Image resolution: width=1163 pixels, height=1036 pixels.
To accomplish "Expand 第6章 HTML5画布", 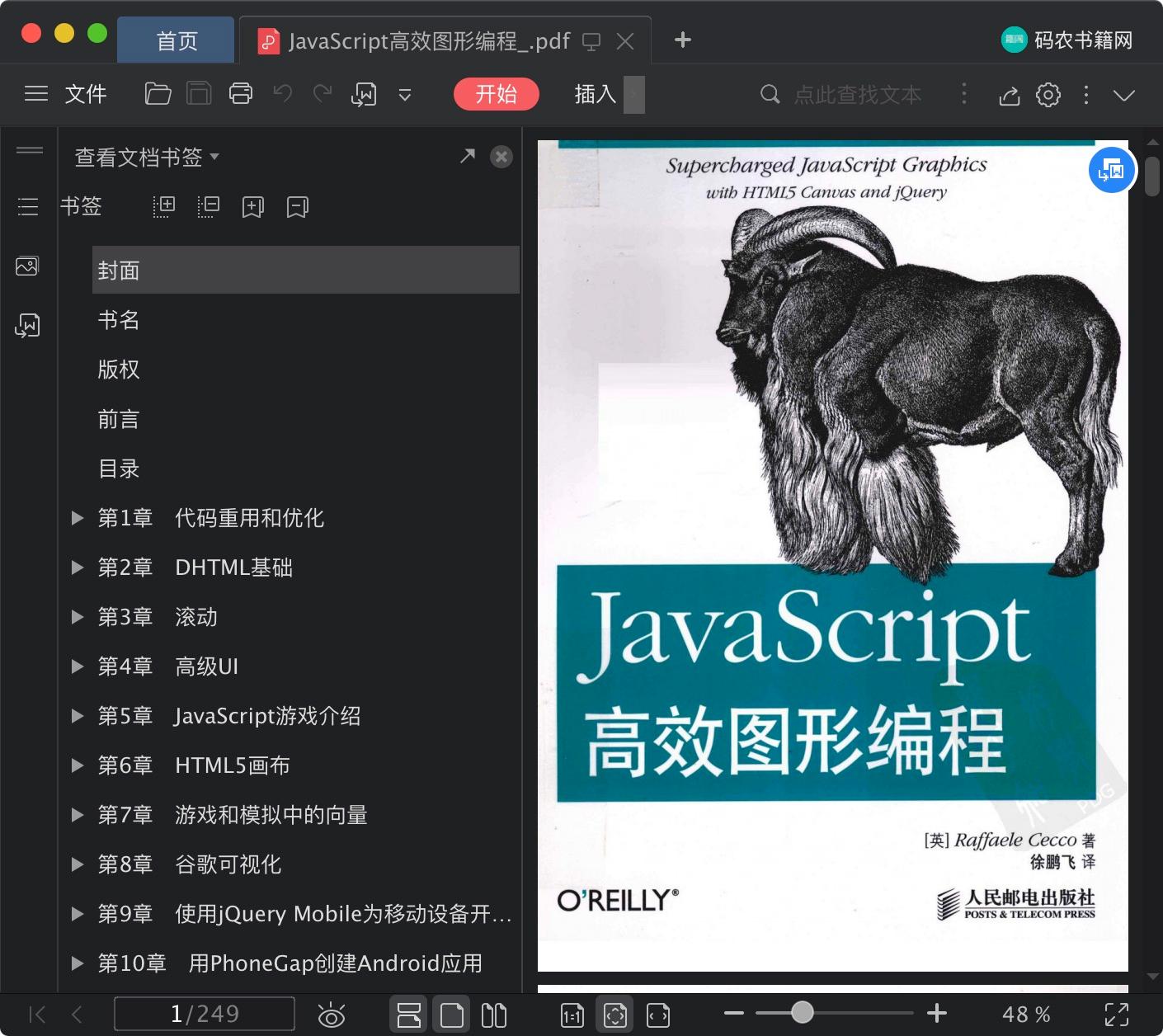I will [x=78, y=765].
